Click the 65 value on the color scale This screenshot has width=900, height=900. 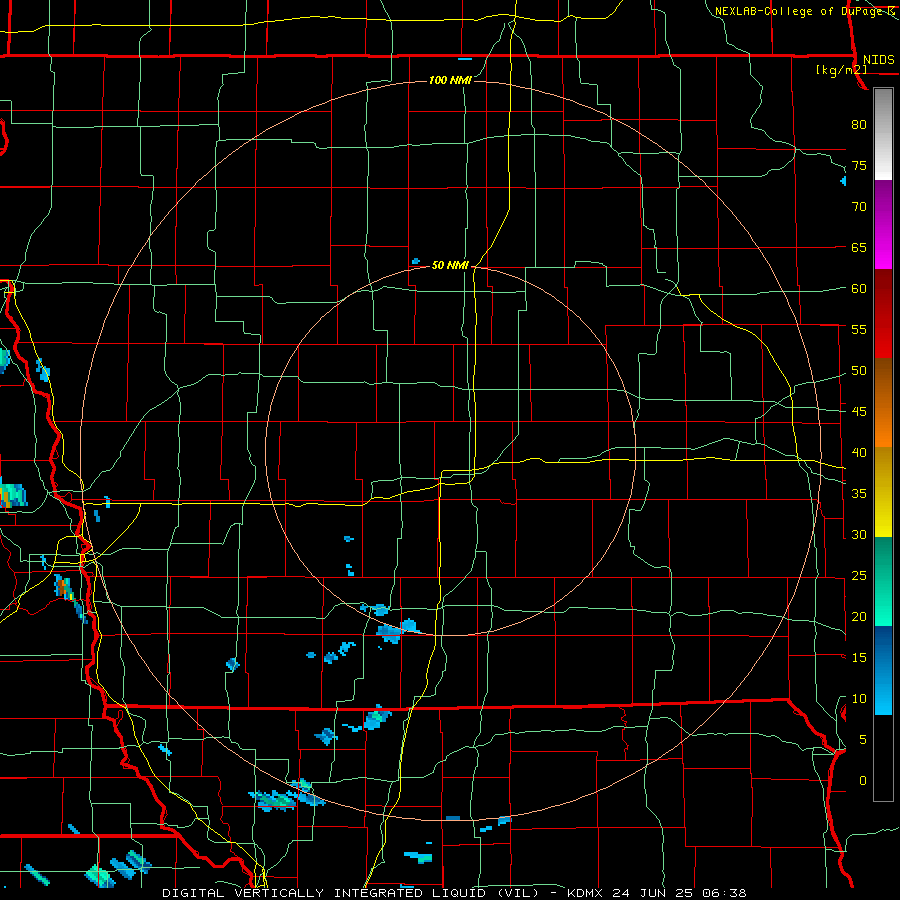point(859,247)
